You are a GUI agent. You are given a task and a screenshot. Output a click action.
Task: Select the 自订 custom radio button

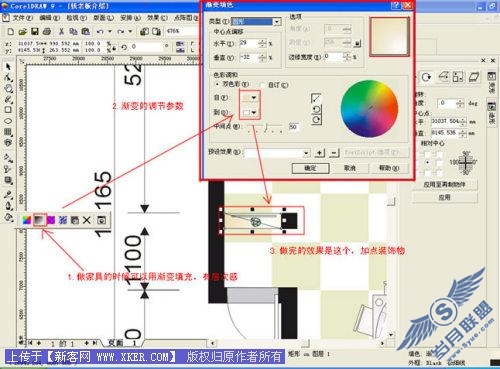[x=262, y=85]
